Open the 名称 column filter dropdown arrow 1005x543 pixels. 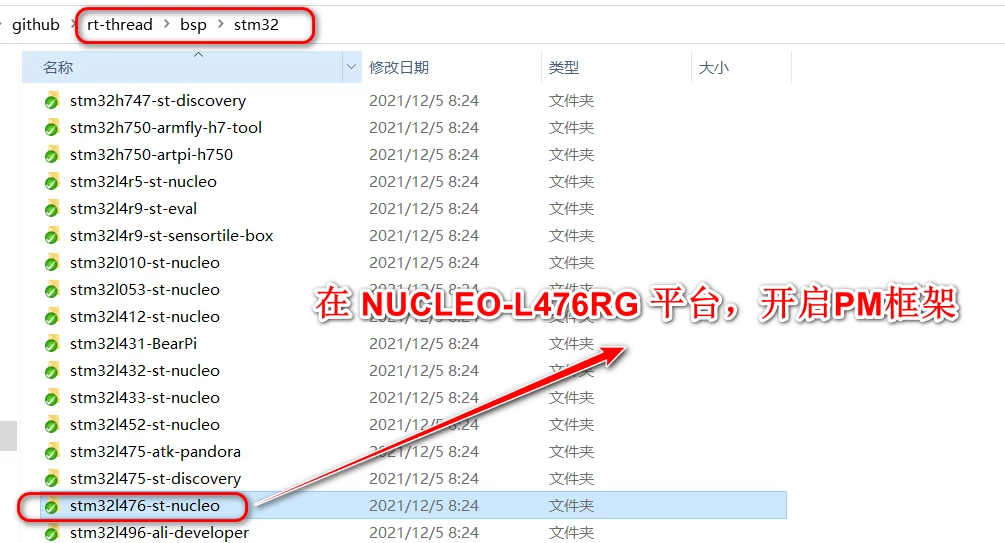tap(351, 67)
